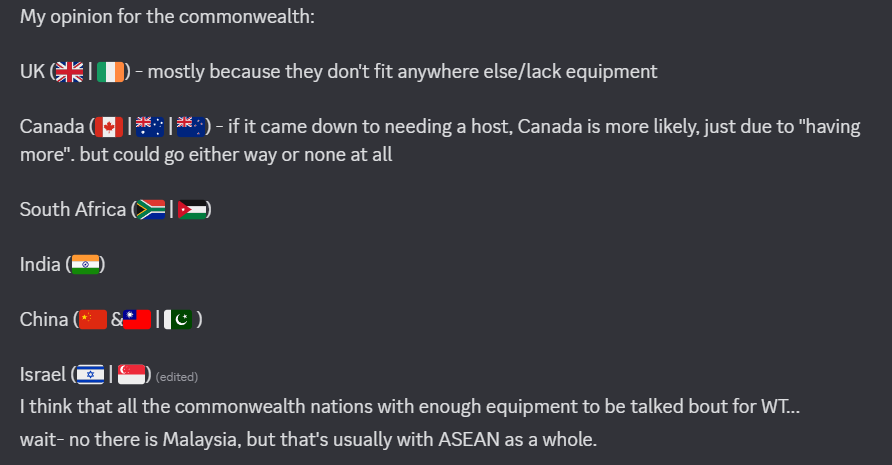Click the Israel flag emoji
892x465 pixels.
pyautogui.click(x=90, y=375)
